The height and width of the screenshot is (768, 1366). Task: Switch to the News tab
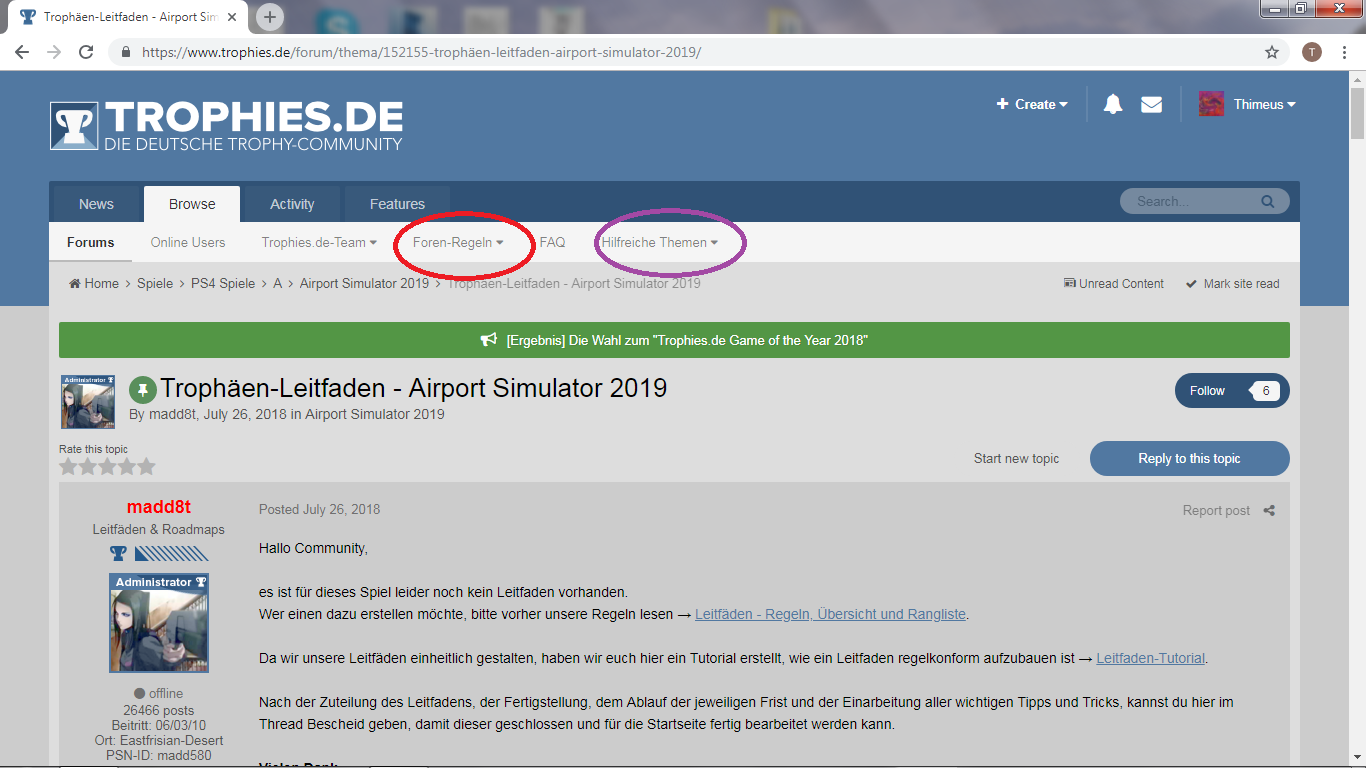96,204
